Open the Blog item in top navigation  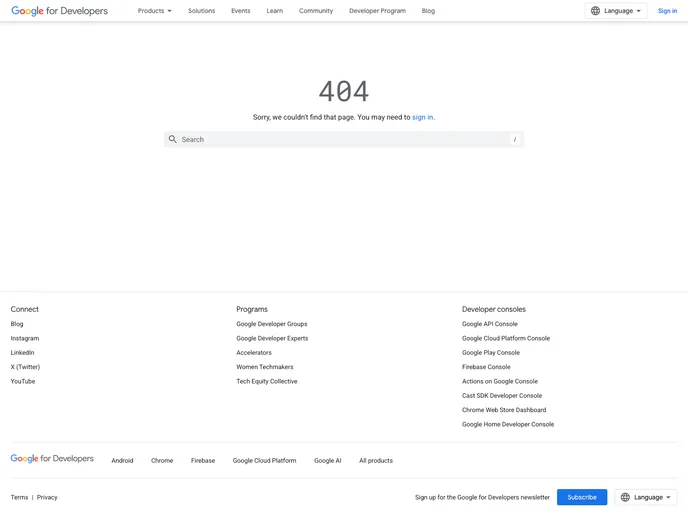click(x=428, y=11)
